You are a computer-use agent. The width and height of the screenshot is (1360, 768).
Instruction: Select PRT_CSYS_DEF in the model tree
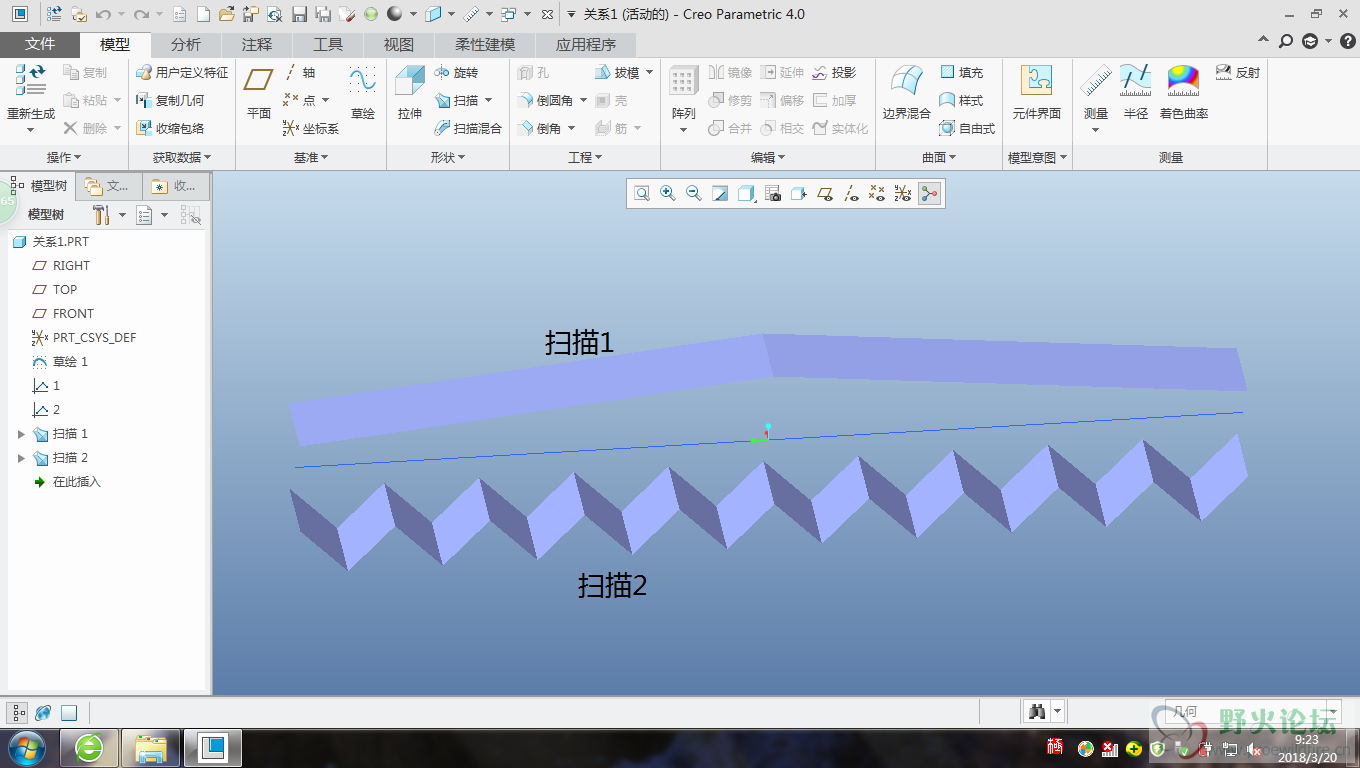point(84,338)
